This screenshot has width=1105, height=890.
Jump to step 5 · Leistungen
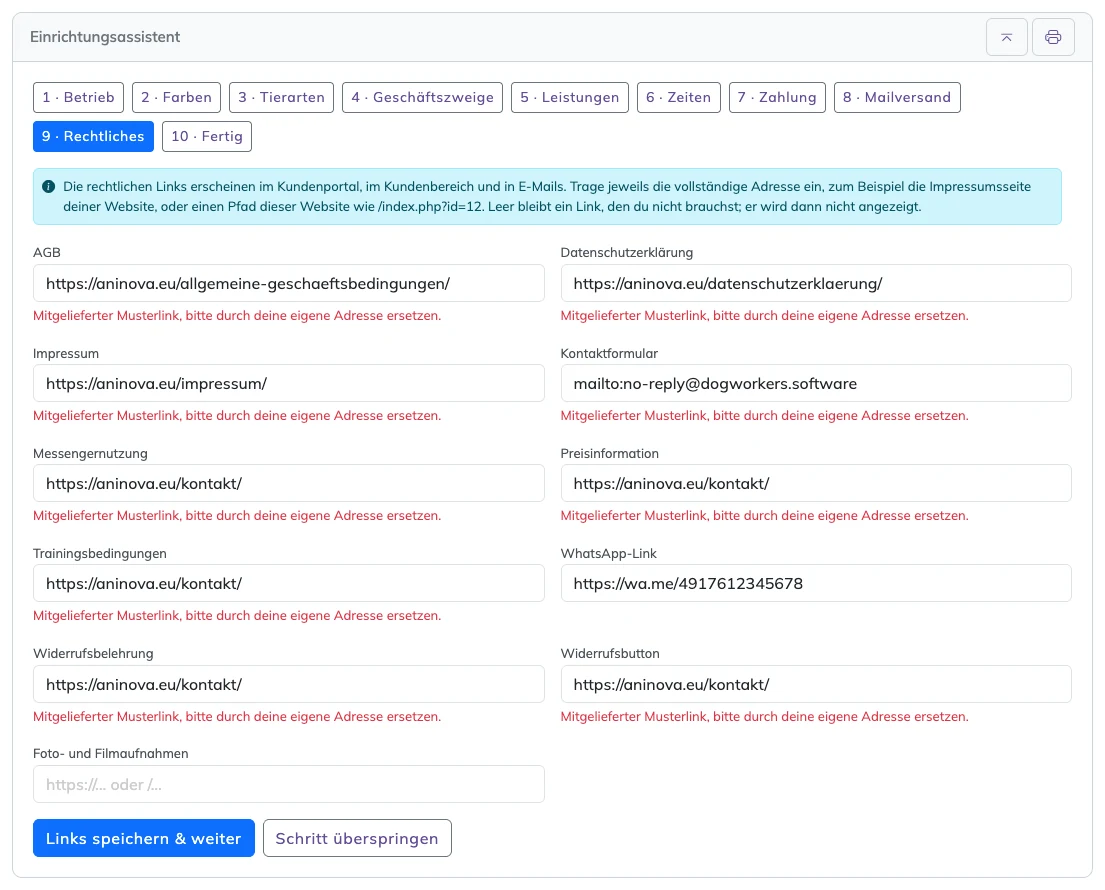click(569, 97)
